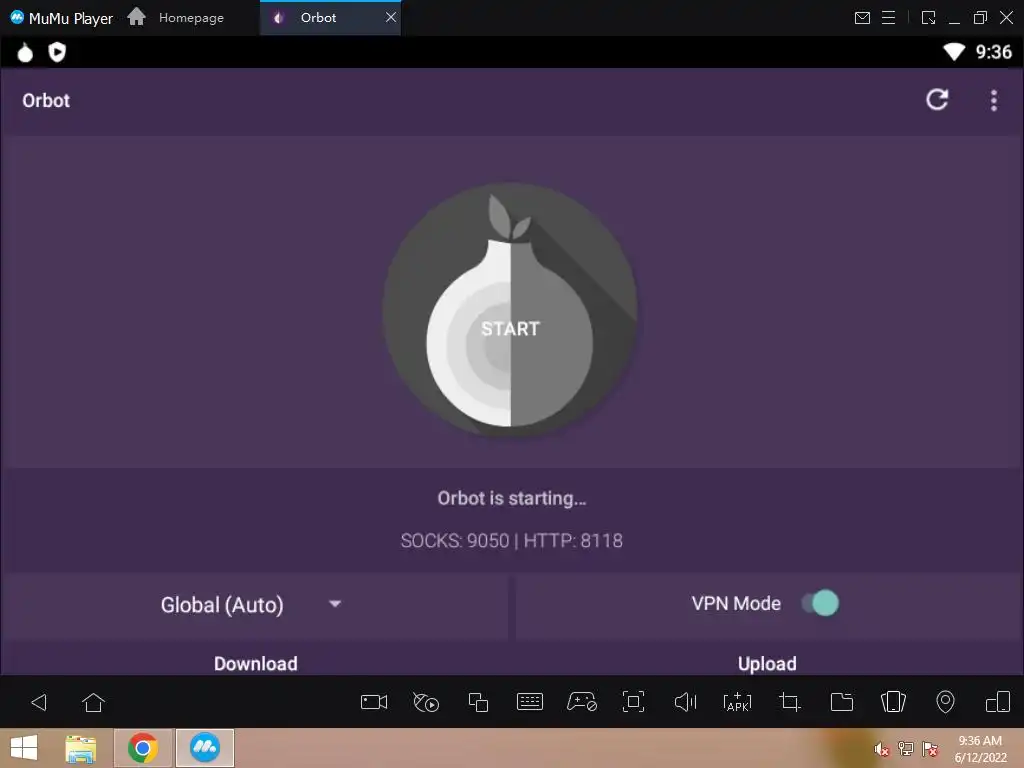Click the install APK icon
Screen dimensions: 1024x768
click(737, 702)
